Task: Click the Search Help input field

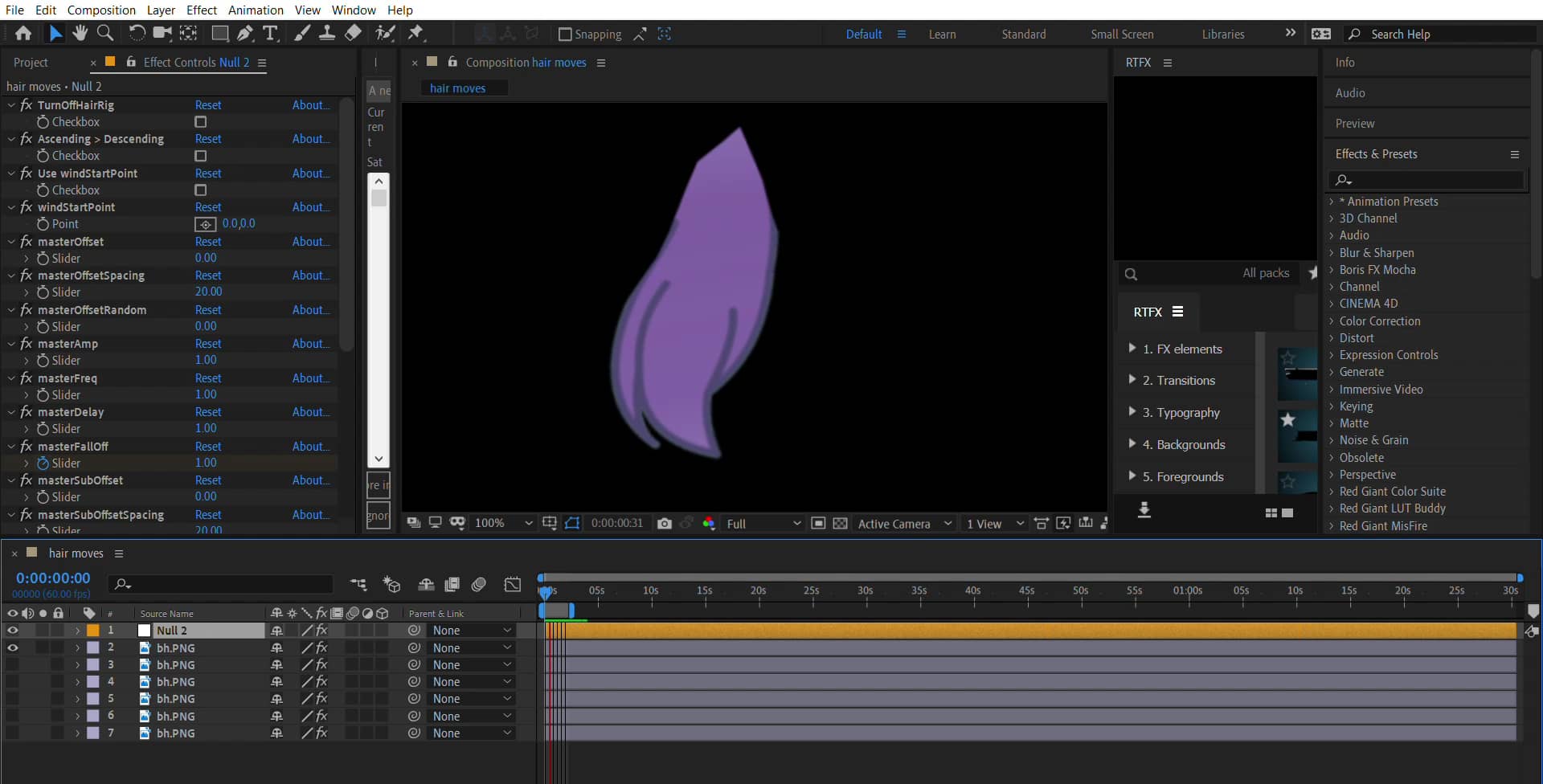Action: (1439, 34)
